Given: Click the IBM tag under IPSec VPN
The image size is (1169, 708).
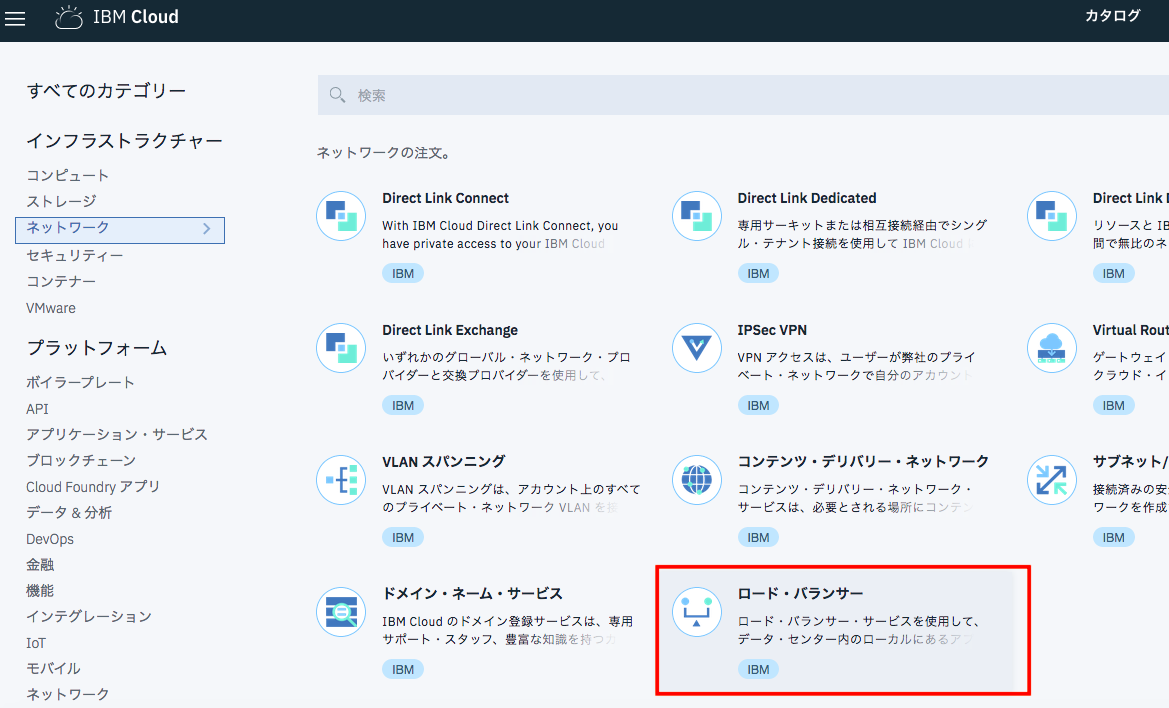Looking at the screenshot, I should click(x=758, y=405).
